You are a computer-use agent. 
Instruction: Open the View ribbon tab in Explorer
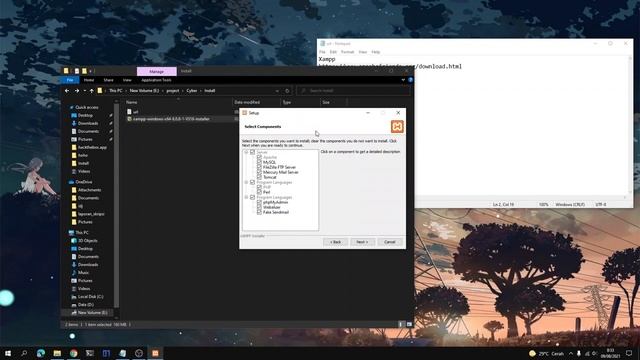coord(127,80)
